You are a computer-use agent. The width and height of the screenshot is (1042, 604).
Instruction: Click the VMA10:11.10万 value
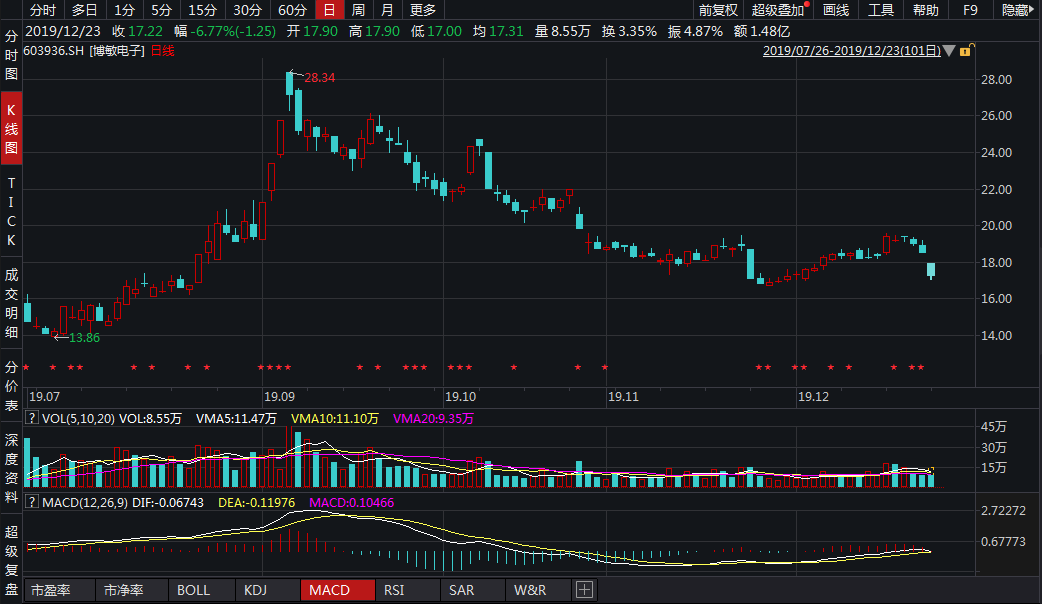coord(335,419)
